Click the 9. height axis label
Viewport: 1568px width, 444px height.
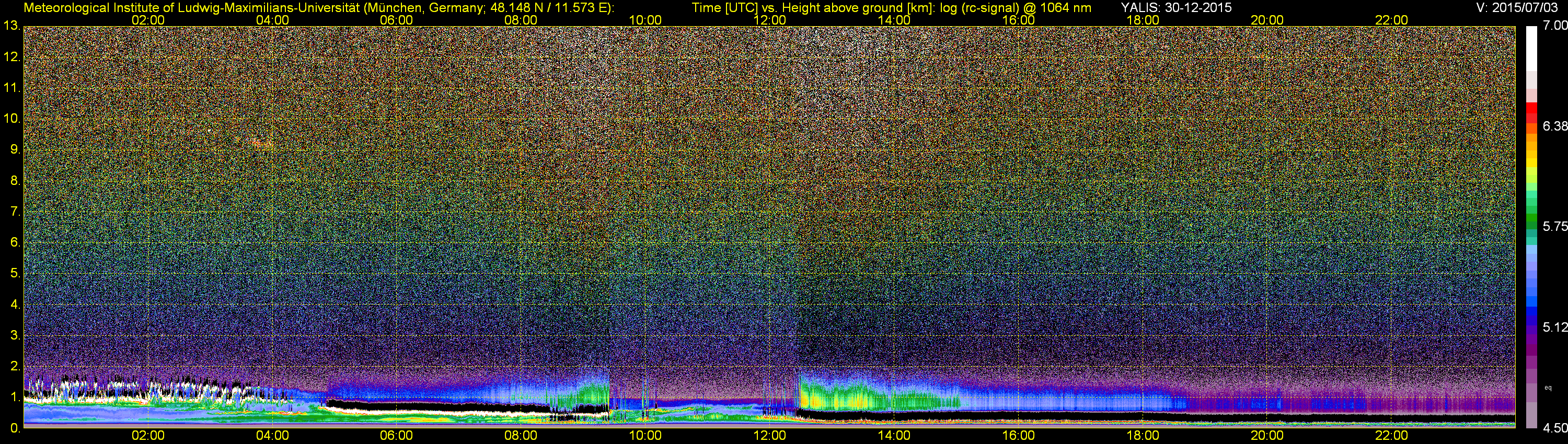[16, 149]
